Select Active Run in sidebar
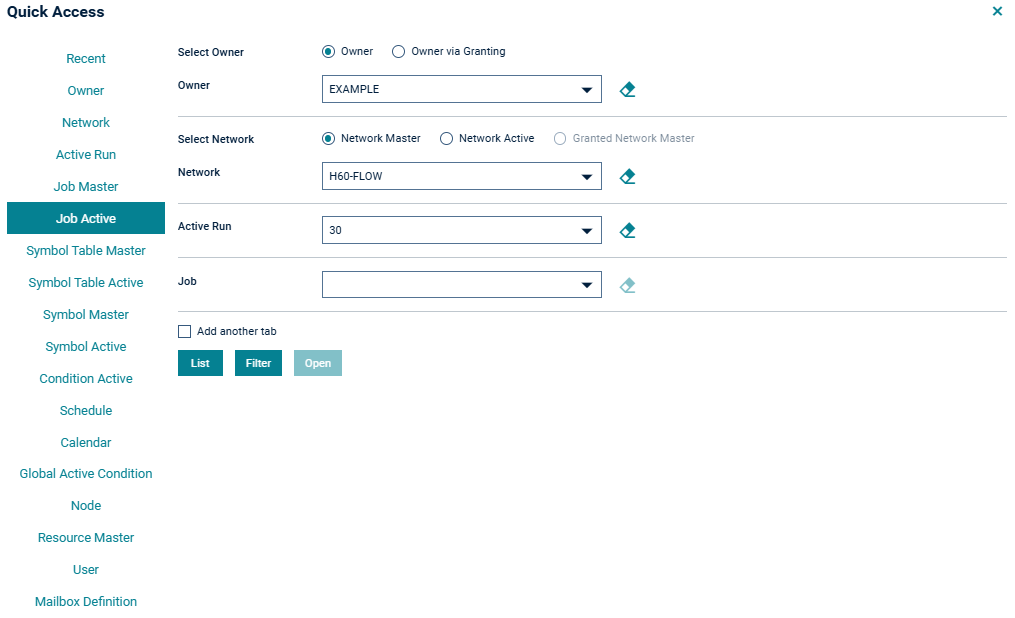This screenshot has height=618, width=1015. coord(85,155)
